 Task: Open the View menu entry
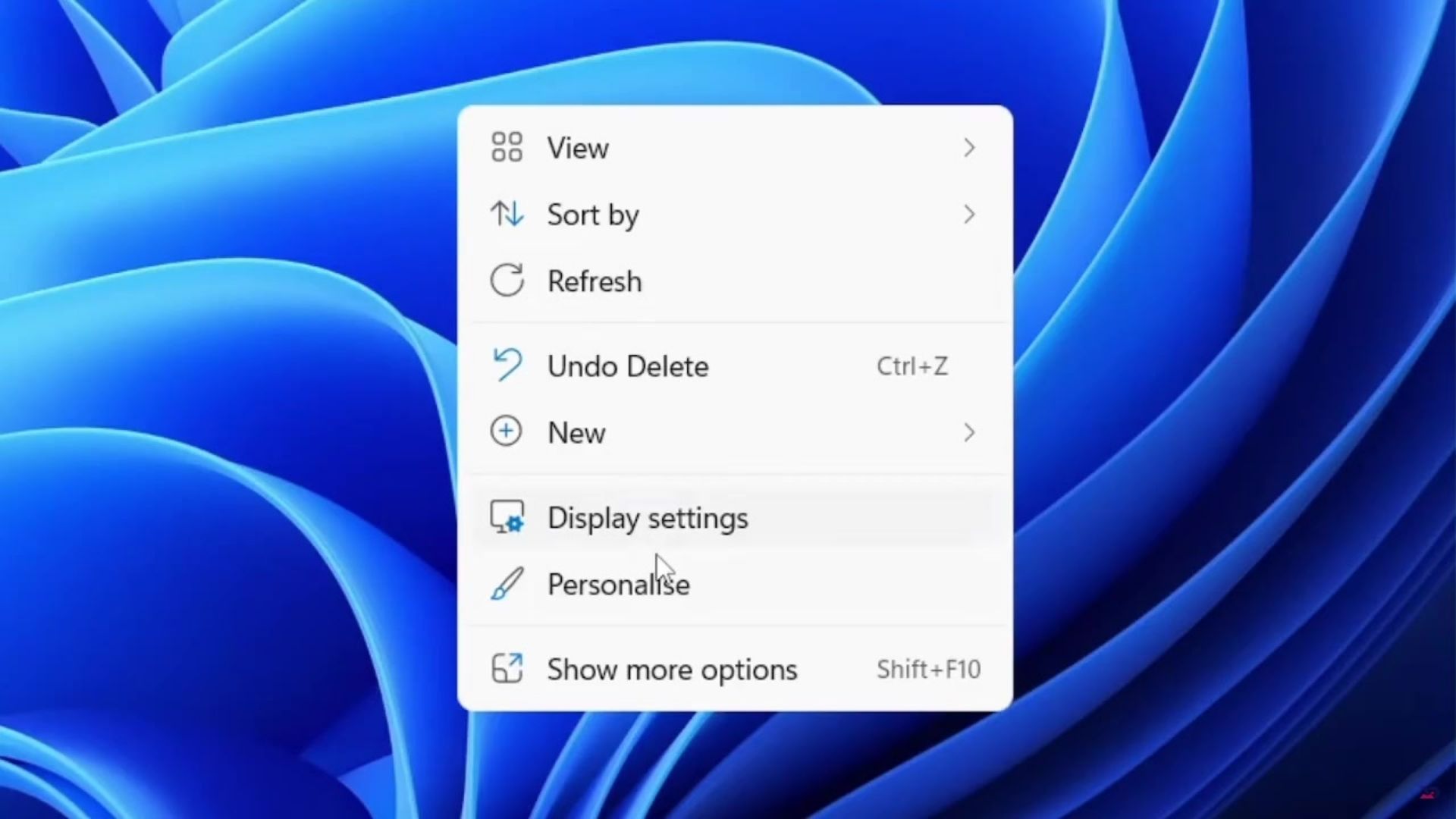[x=735, y=148]
